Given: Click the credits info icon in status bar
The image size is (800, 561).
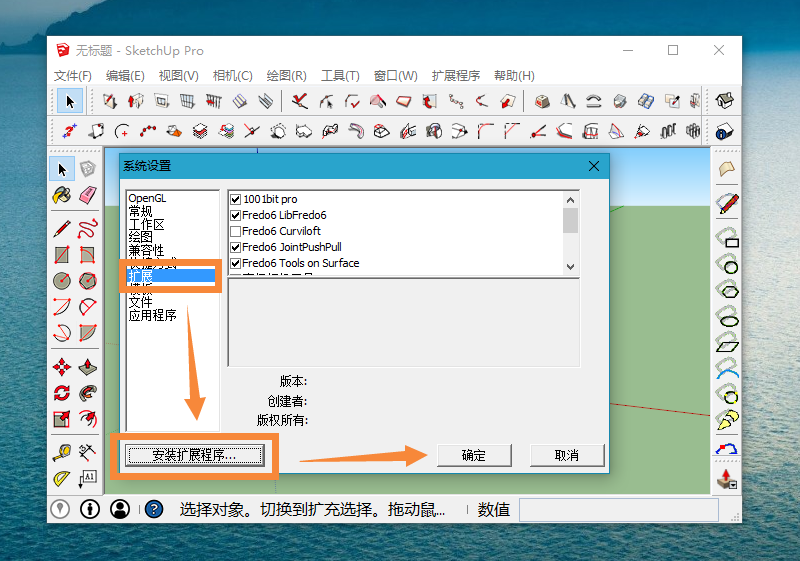Looking at the screenshot, I should pos(90,509).
